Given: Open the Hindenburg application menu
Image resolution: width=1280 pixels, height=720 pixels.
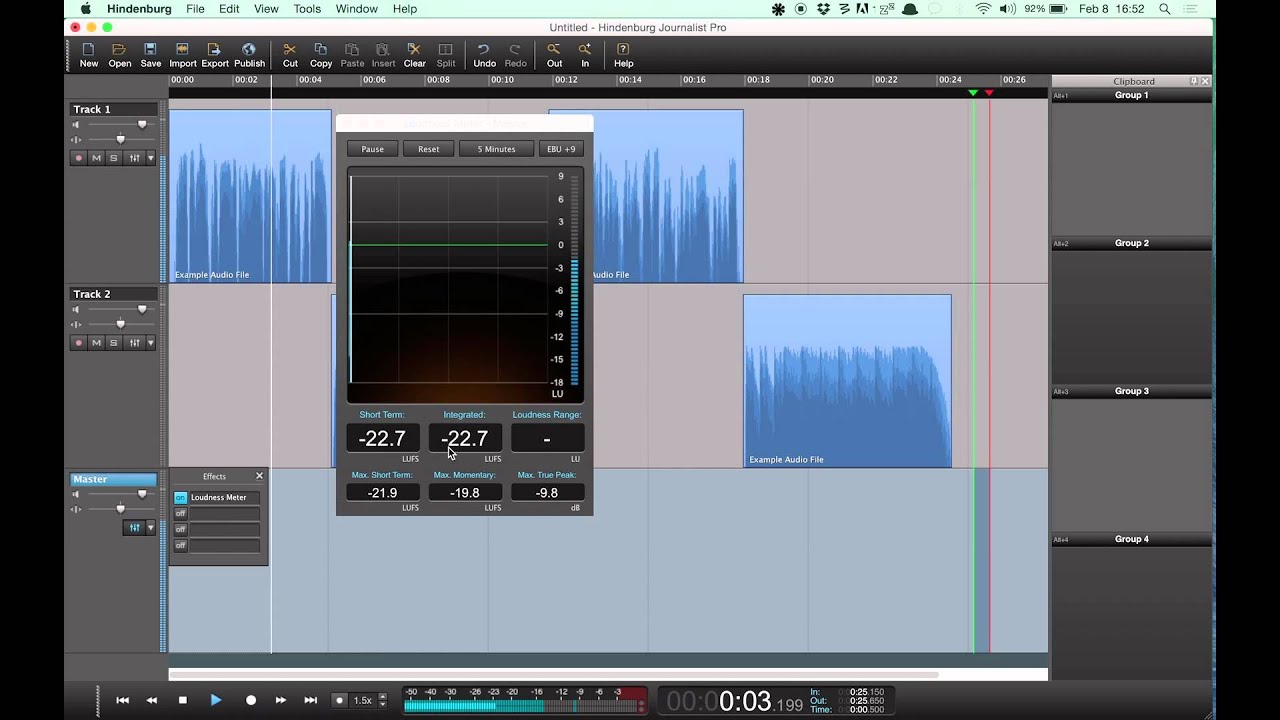Looking at the screenshot, I should [139, 9].
